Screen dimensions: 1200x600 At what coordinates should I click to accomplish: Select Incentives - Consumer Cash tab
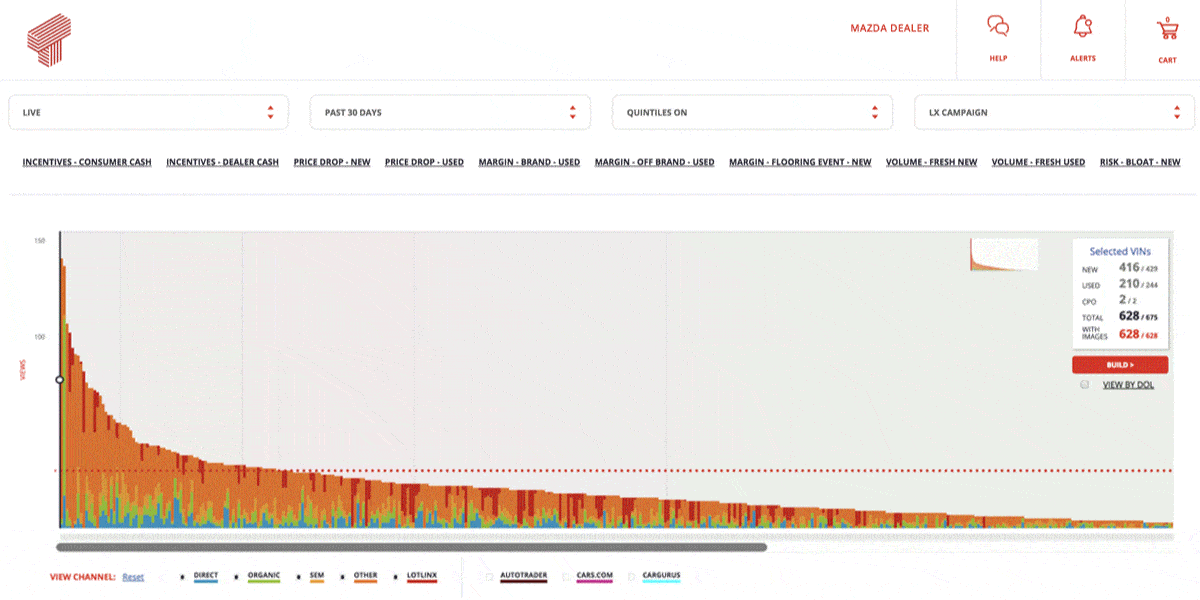point(87,162)
